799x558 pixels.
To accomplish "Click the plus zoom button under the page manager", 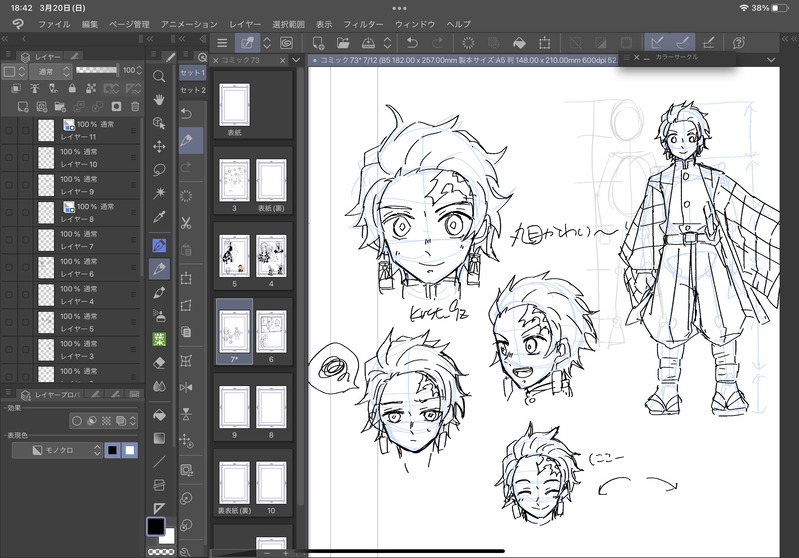I will click(x=286, y=553).
